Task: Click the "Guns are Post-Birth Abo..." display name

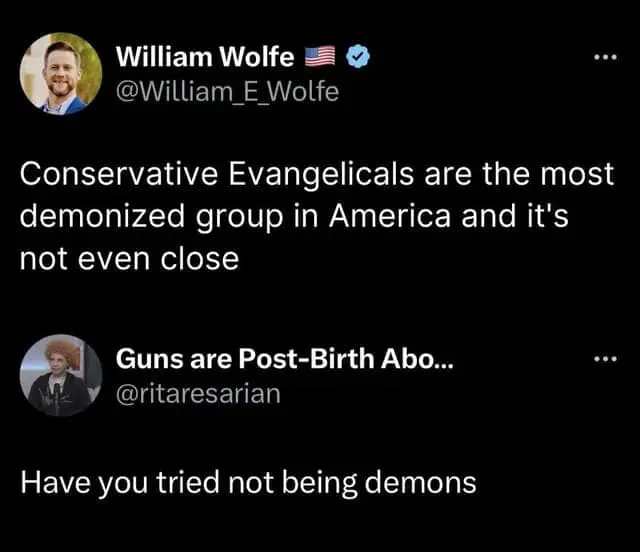Action: [x=284, y=359]
